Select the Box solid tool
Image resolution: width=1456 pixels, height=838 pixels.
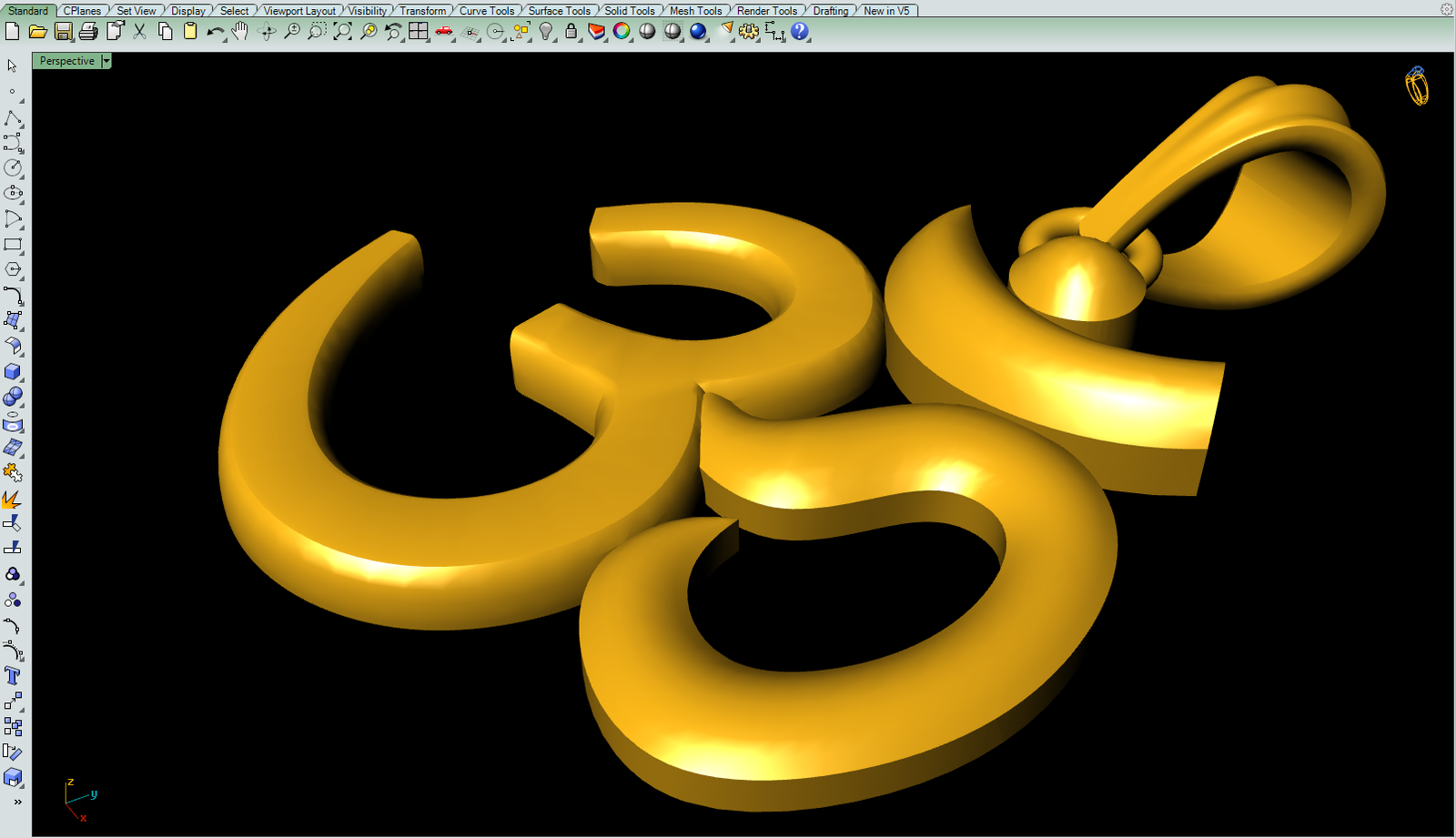coord(13,371)
